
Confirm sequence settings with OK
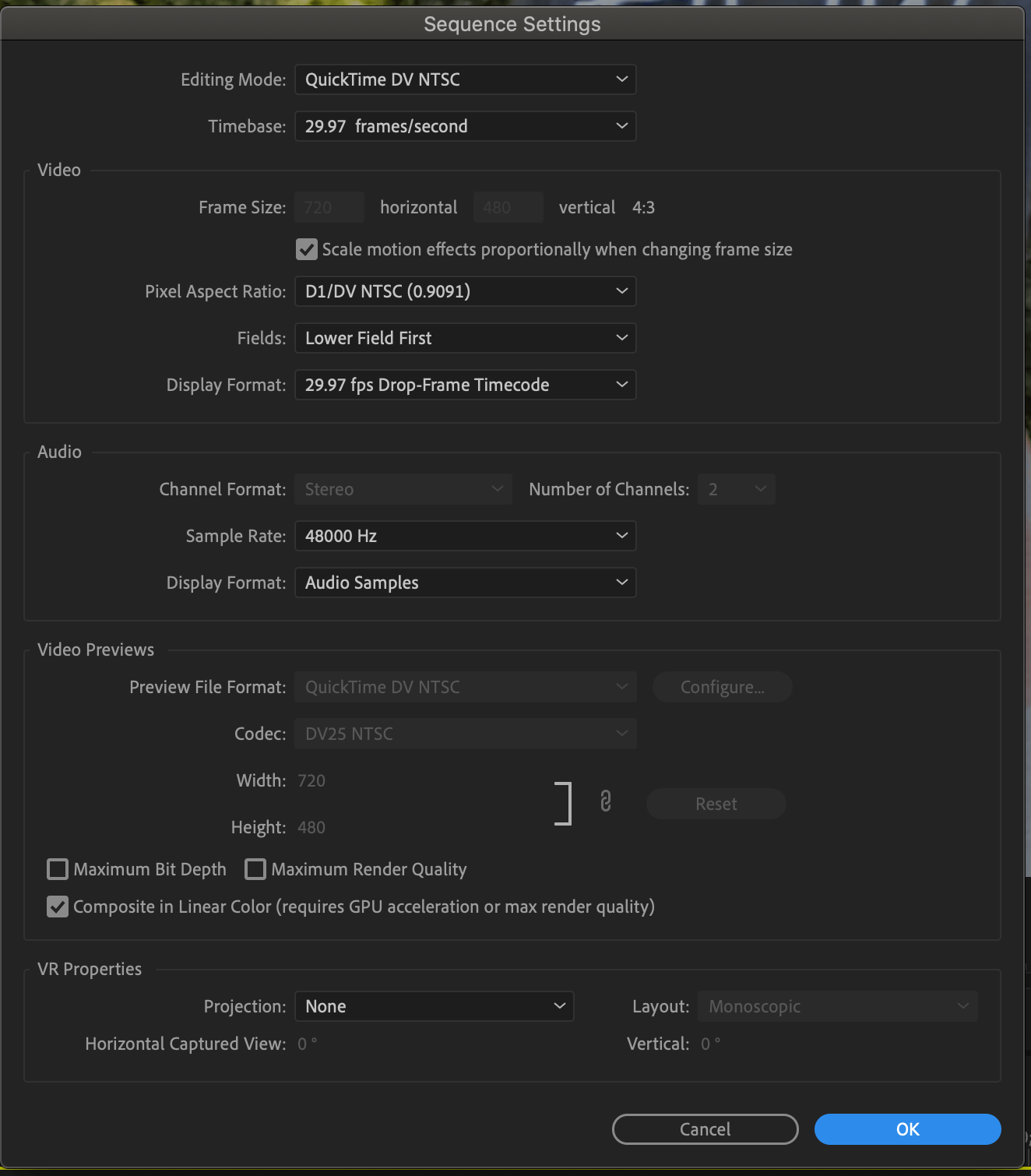(x=906, y=1128)
